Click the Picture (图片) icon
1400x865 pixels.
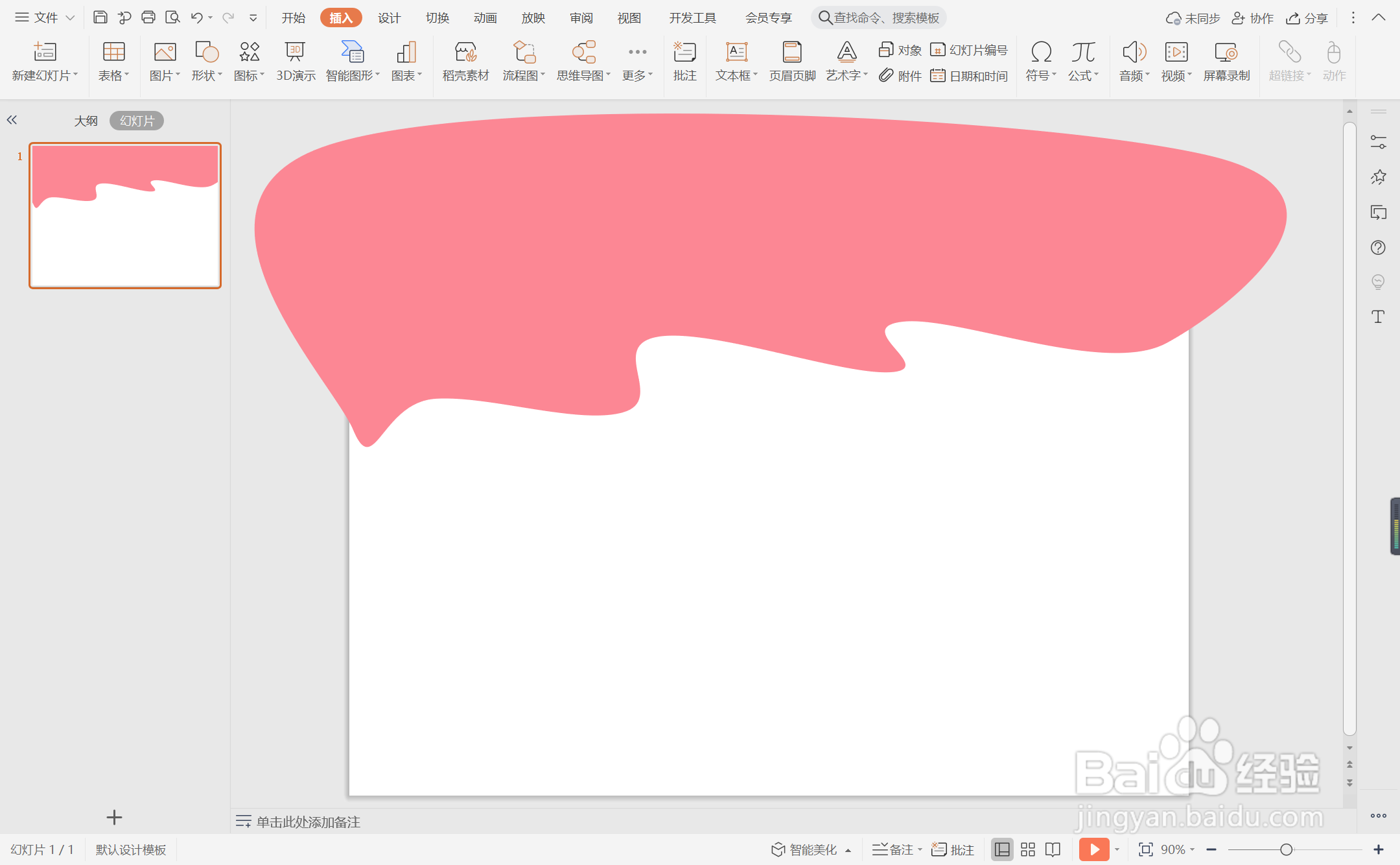point(165,52)
